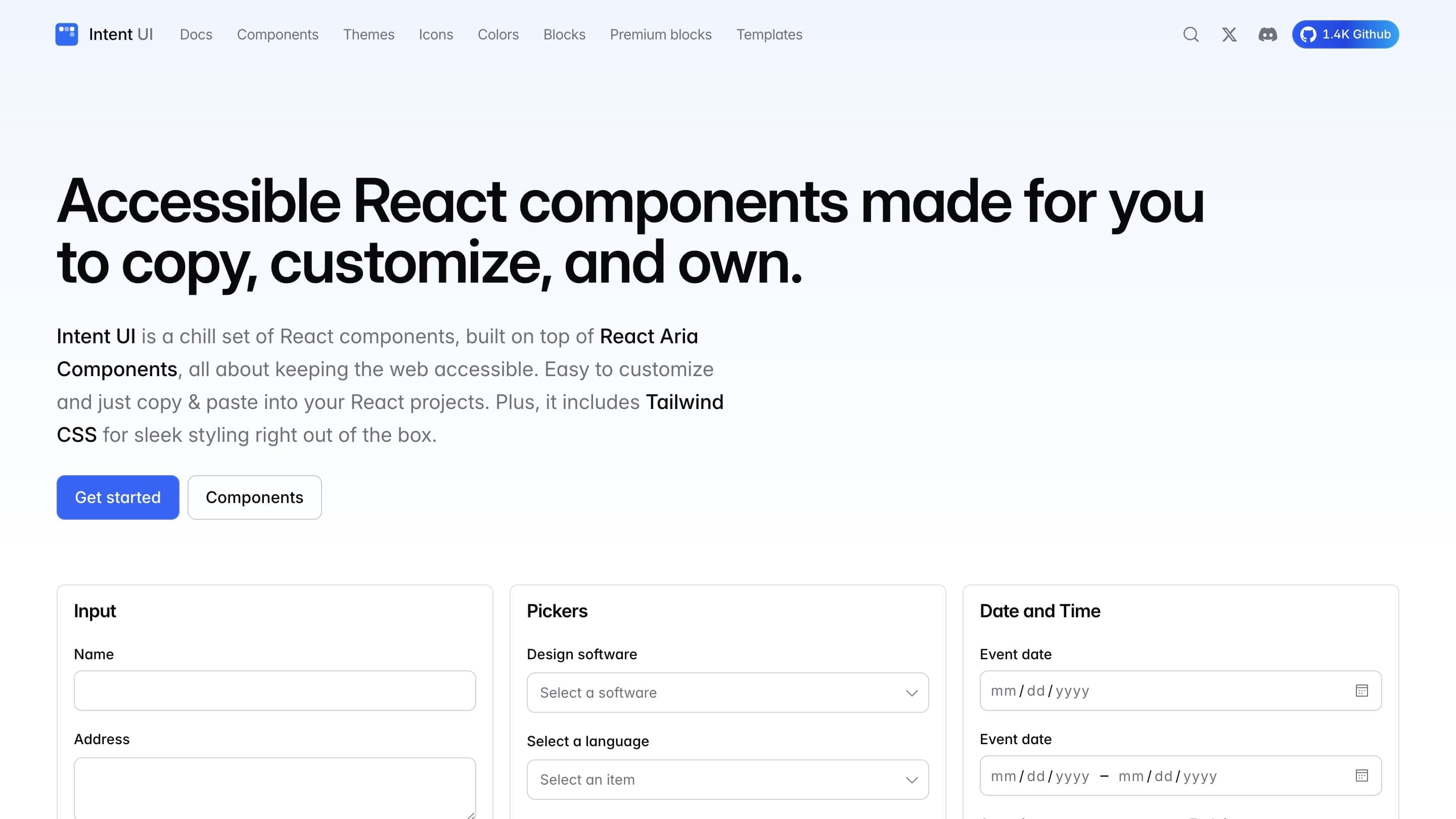Viewport: 1456px width, 819px height.
Task: Open calendar icon in date range field
Action: tap(1361, 776)
